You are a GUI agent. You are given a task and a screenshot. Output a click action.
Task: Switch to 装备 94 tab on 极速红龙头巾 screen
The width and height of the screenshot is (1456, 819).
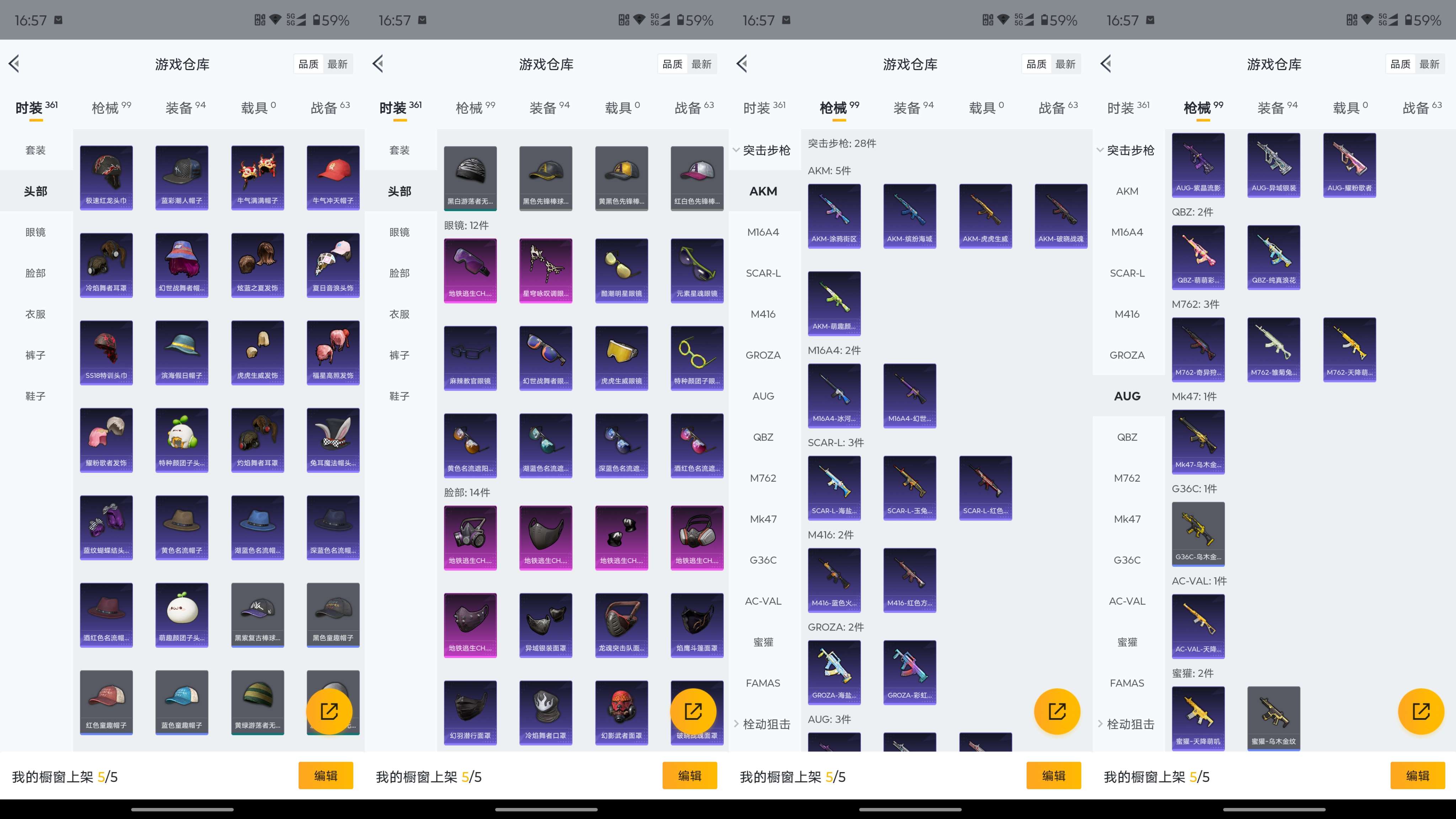pos(186,107)
